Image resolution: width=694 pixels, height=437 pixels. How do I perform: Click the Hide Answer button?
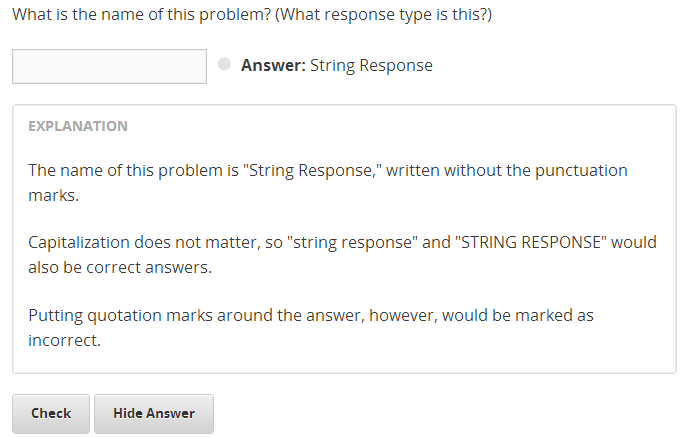click(153, 413)
